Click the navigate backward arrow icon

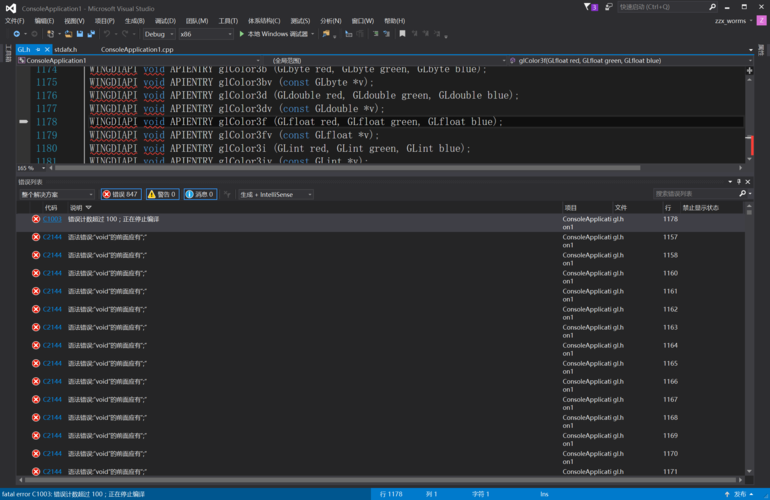(x=17, y=34)
